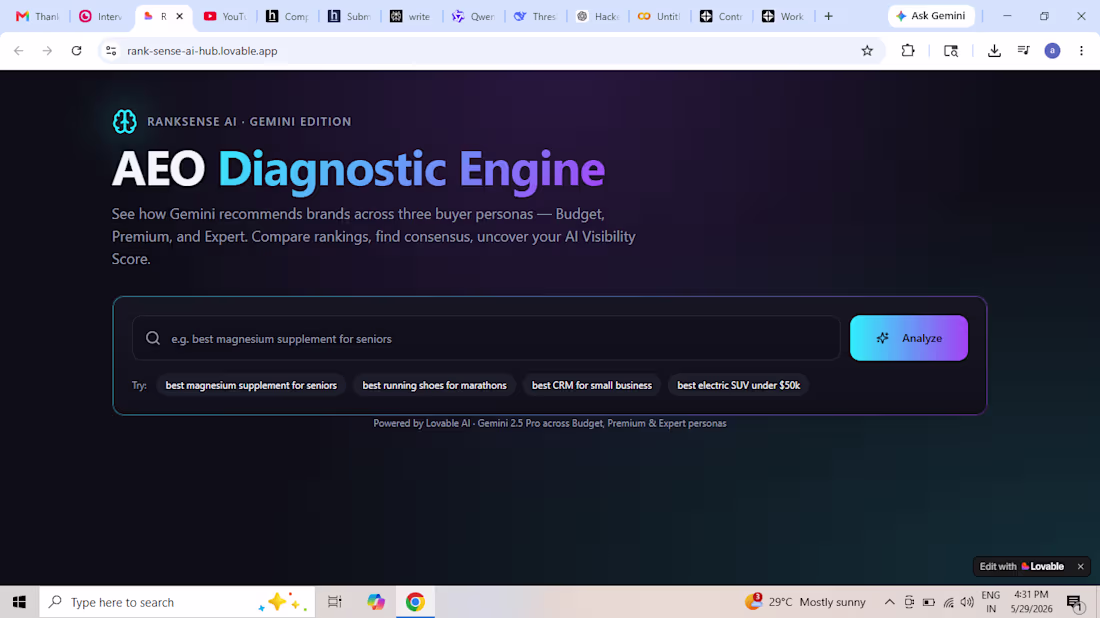Click the magnifier icon in search box
Image resolution: width=1100 pixels, height=618 pixels.
click(153, 338)
